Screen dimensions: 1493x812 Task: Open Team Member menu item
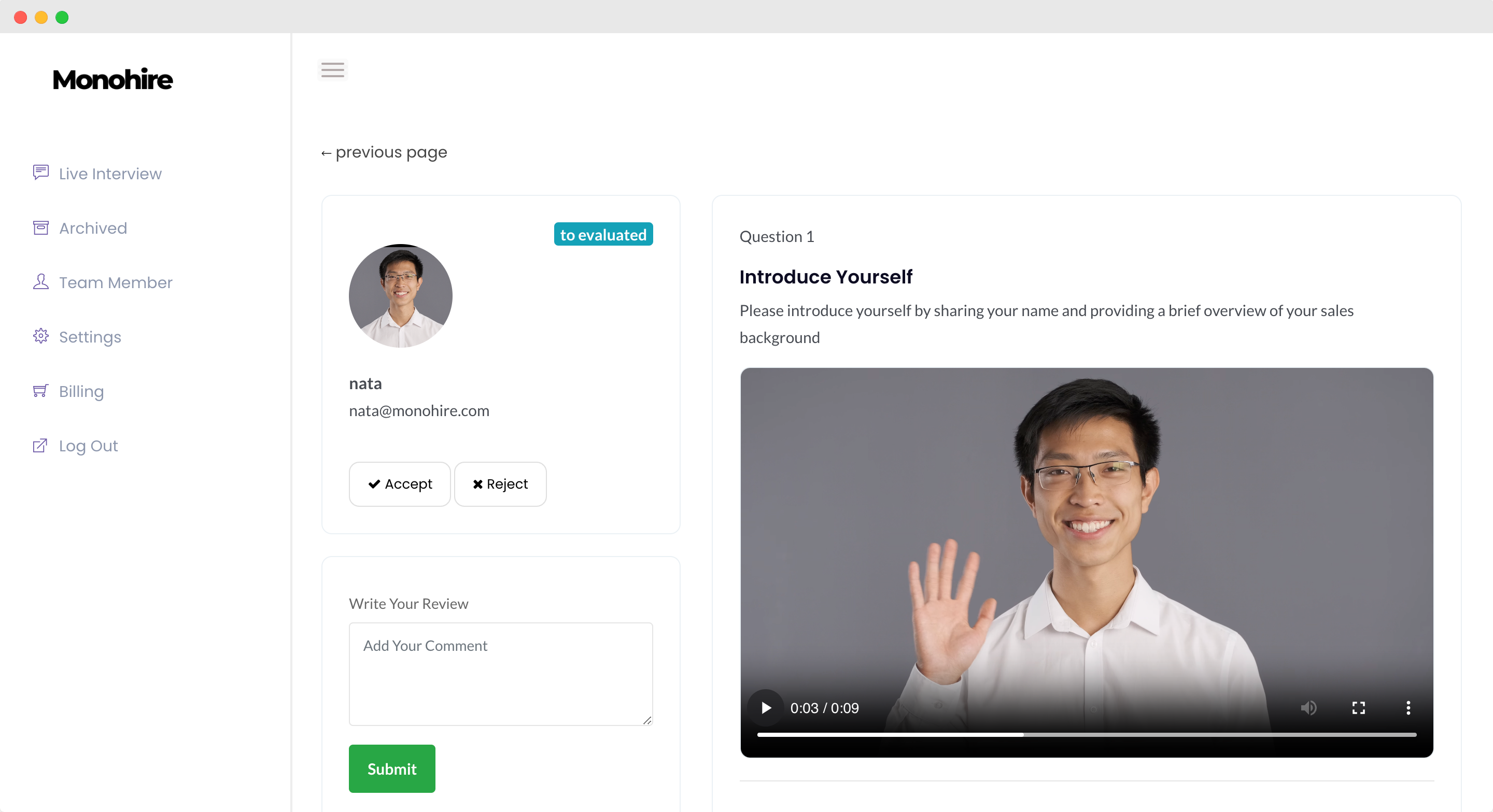[x=115, y=282]
